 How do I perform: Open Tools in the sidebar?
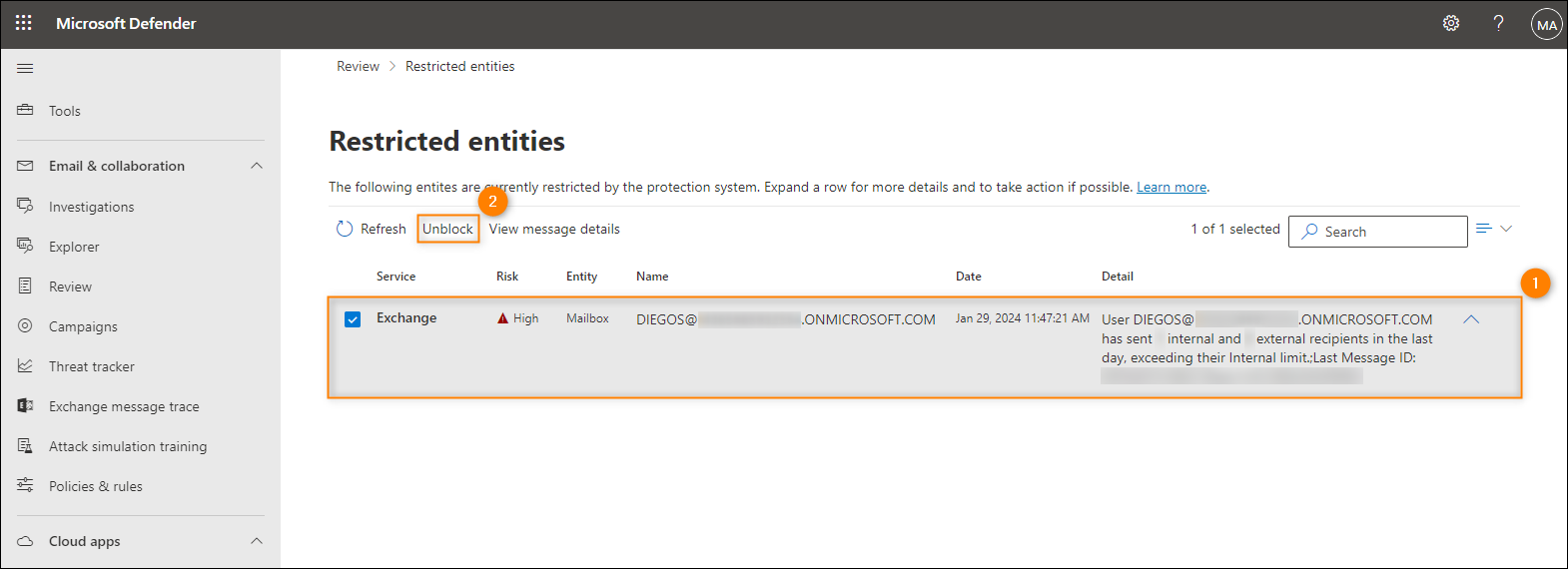[x=65, y=111]
